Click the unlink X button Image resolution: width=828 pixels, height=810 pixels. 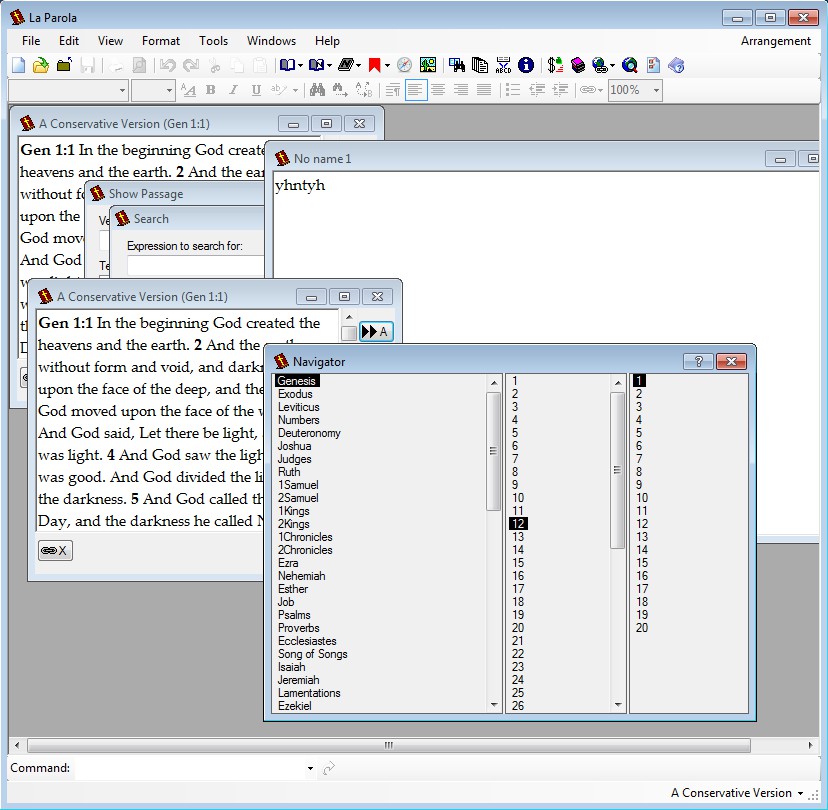tap(55, 551)
